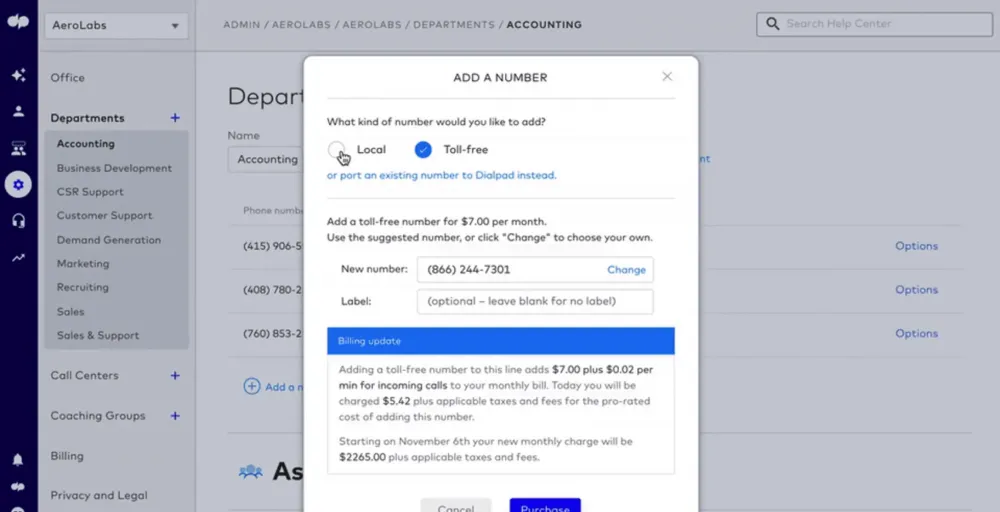Open the AeroLabs office dropdown
Image resolution: width=1000 pixels, height=512 pixels.
116,26
